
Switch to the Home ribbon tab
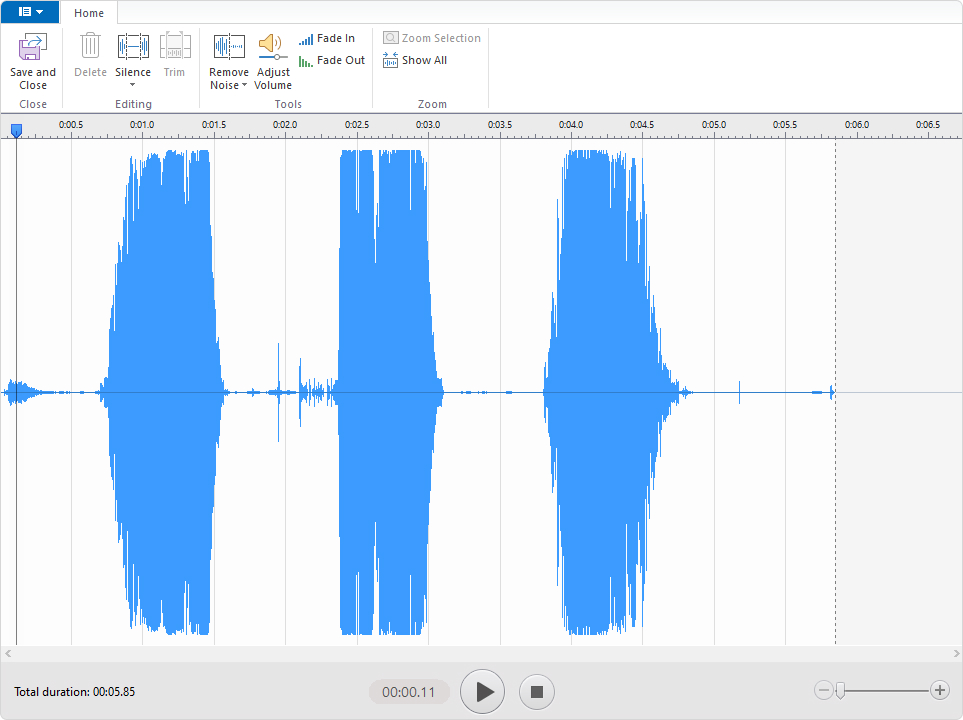pos(89,13)
